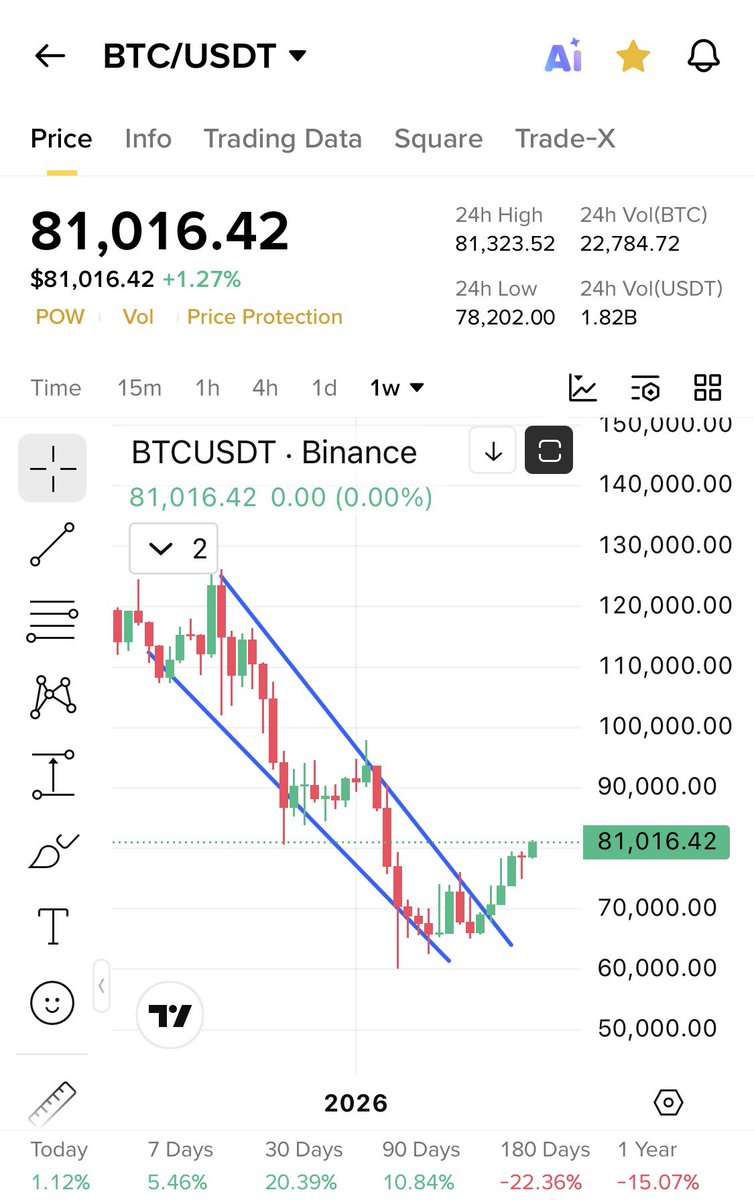
Task: Select the 90 Days performance 10.84%
Action: [x=421, y=1165]
